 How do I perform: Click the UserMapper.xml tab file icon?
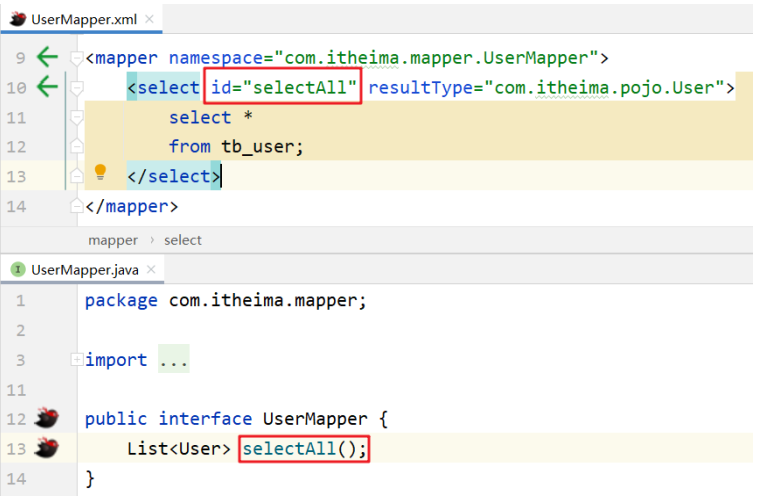[18, 19]
